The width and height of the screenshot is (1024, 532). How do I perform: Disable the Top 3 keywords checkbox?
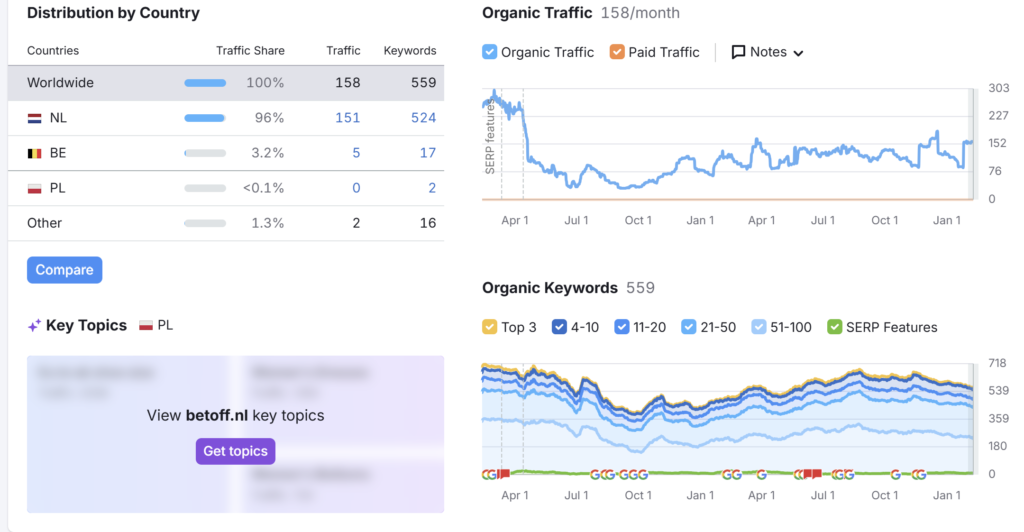(490, 327)
